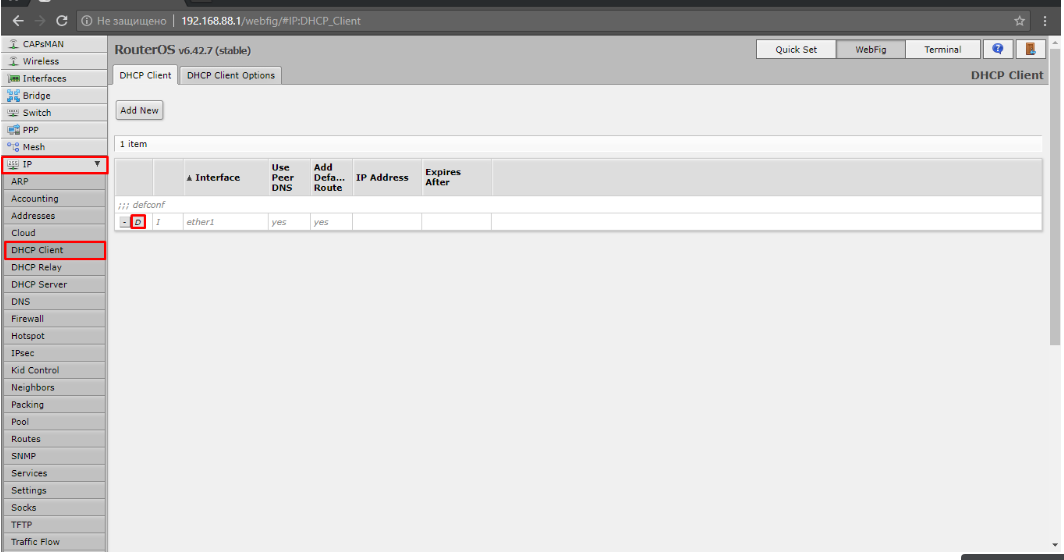Open the DHCP Server submenu item
Screen dimensions: 1064x560
coord(54,284)
